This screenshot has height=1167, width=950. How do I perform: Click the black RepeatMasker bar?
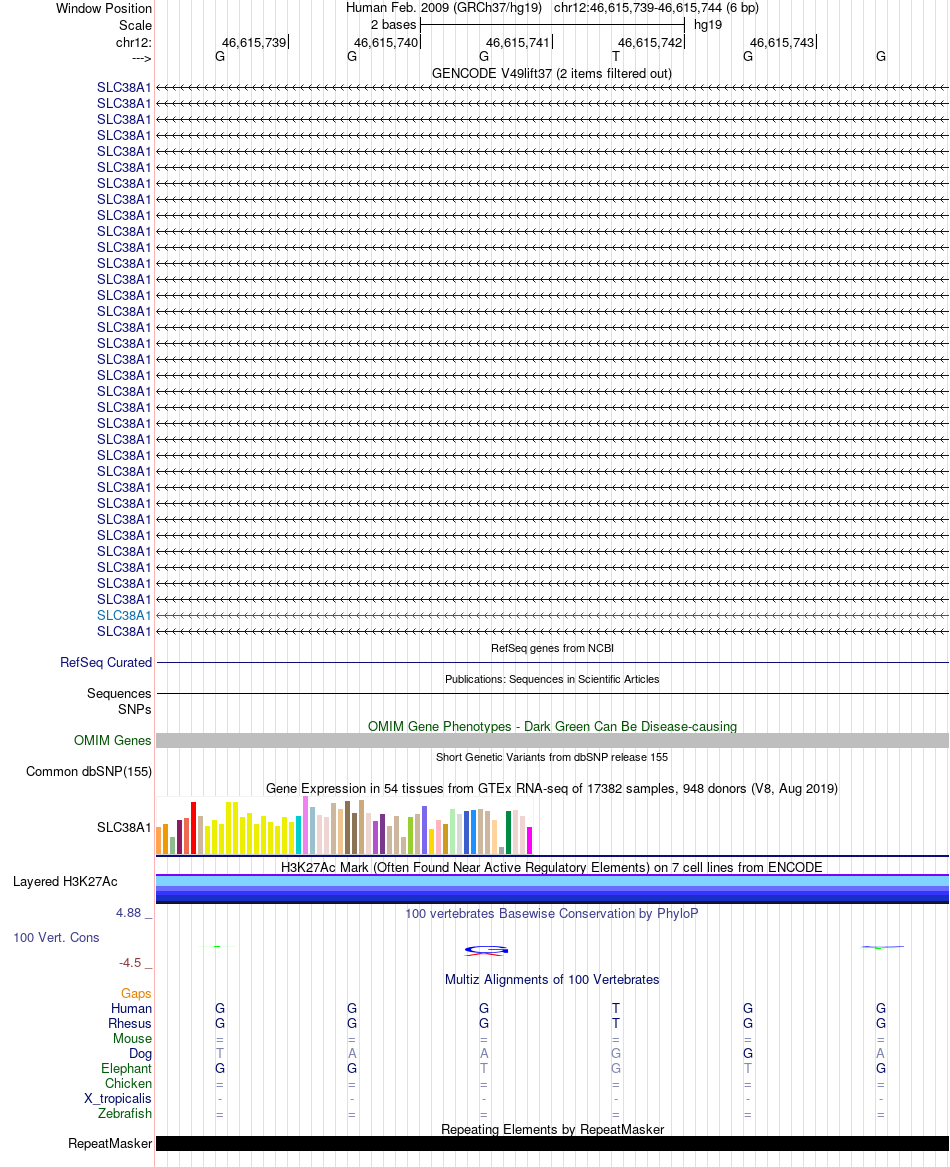pos(552,1144)
